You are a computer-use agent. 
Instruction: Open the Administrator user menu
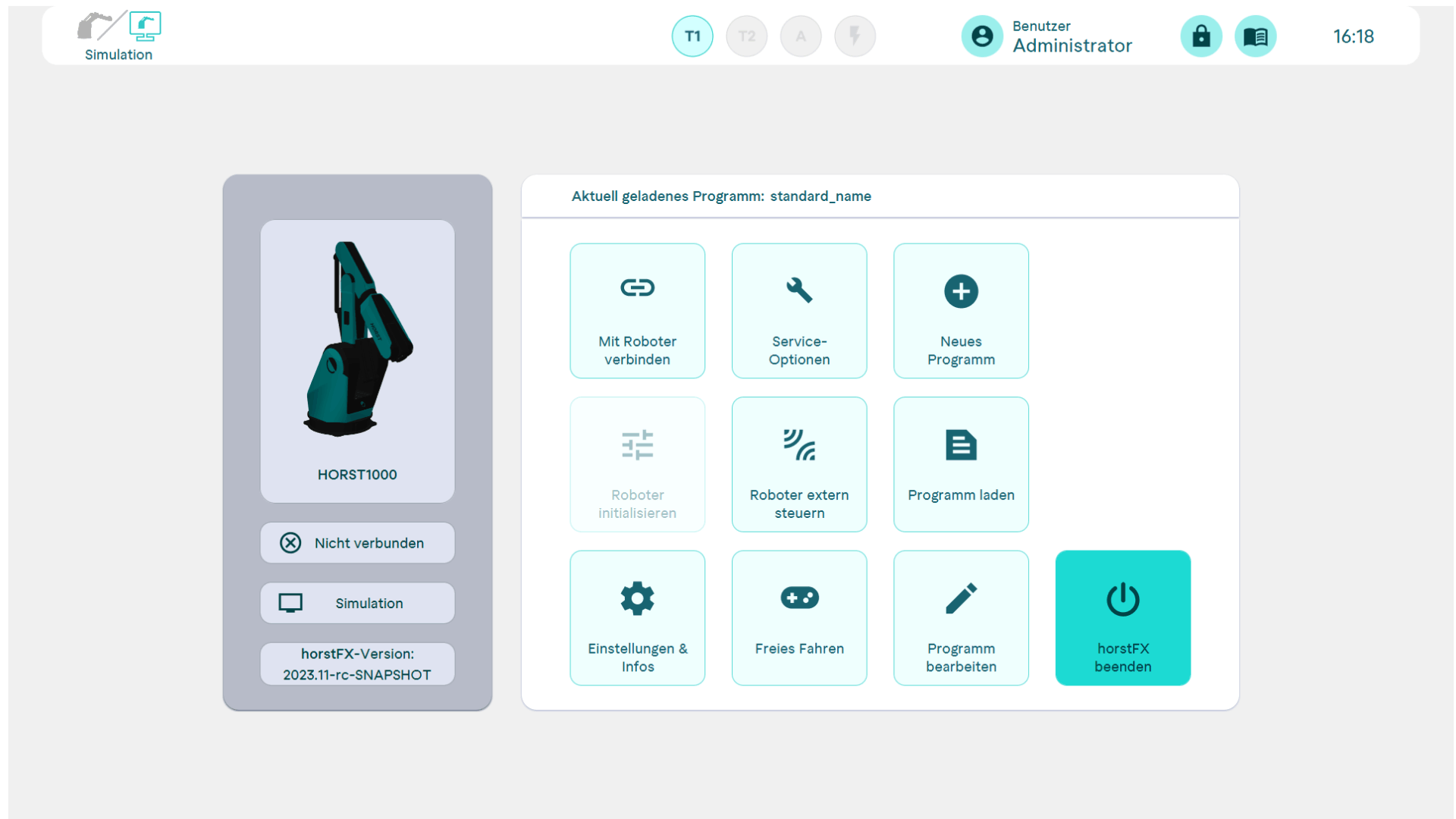(x=1046, y=36)
